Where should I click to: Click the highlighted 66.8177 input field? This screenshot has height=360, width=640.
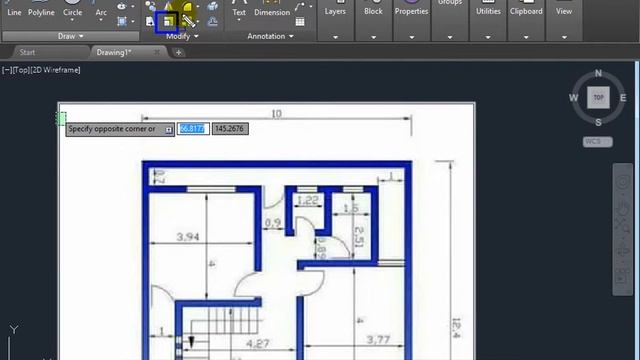193,129
